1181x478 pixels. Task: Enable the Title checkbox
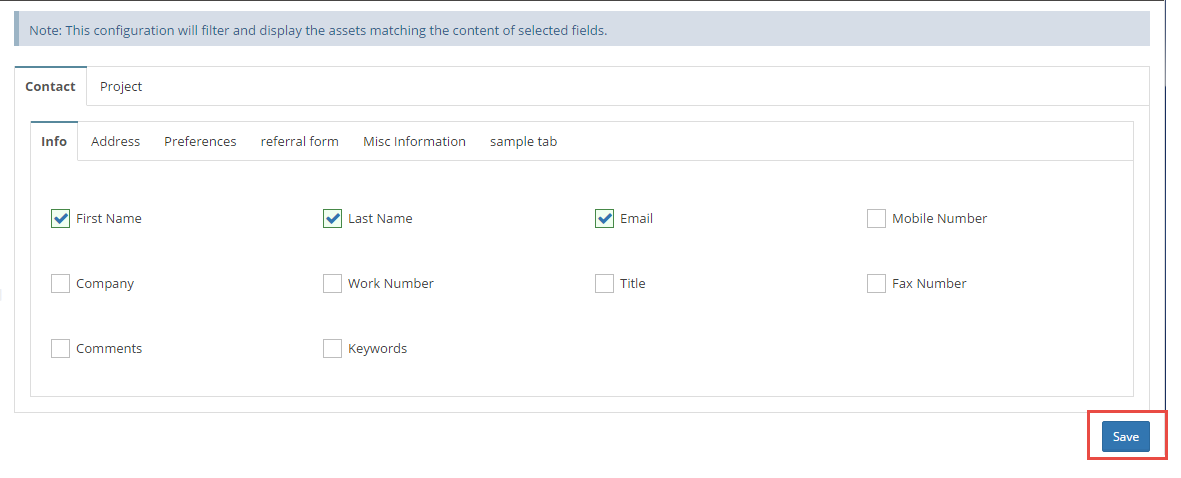(604, 284)
